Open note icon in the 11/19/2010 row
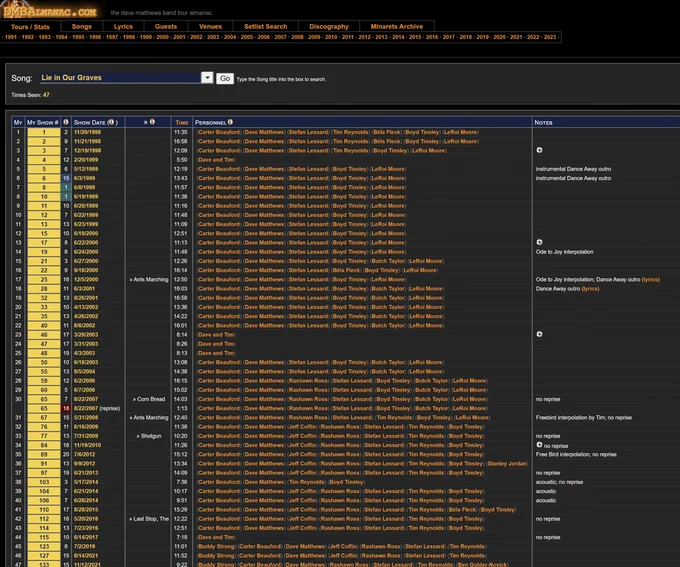 pyautogui.click(x=539, y=445)
